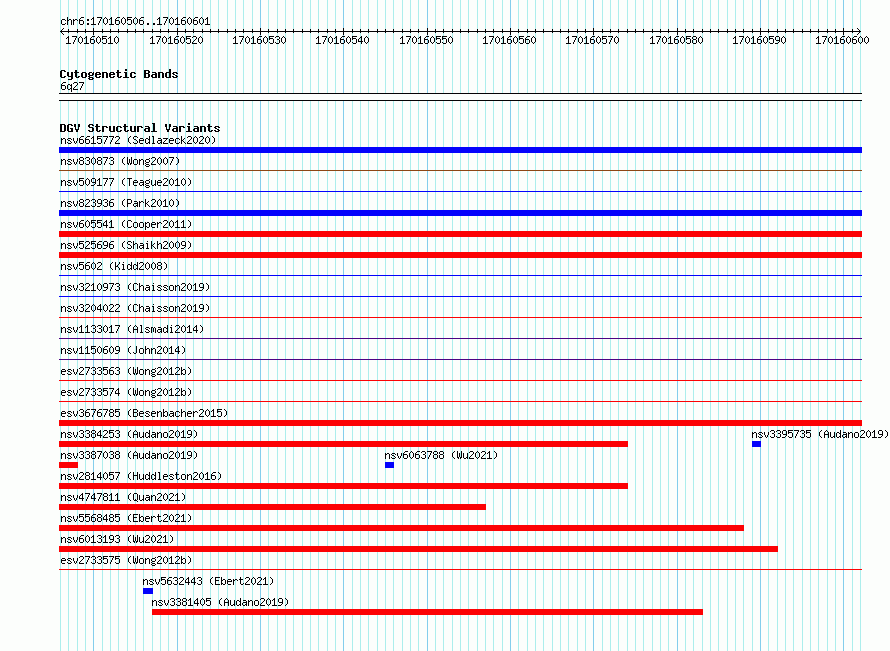Click small blue block of nsv5632443
The height and width of the screenshot is (651, 890).
tap(148, 591)
